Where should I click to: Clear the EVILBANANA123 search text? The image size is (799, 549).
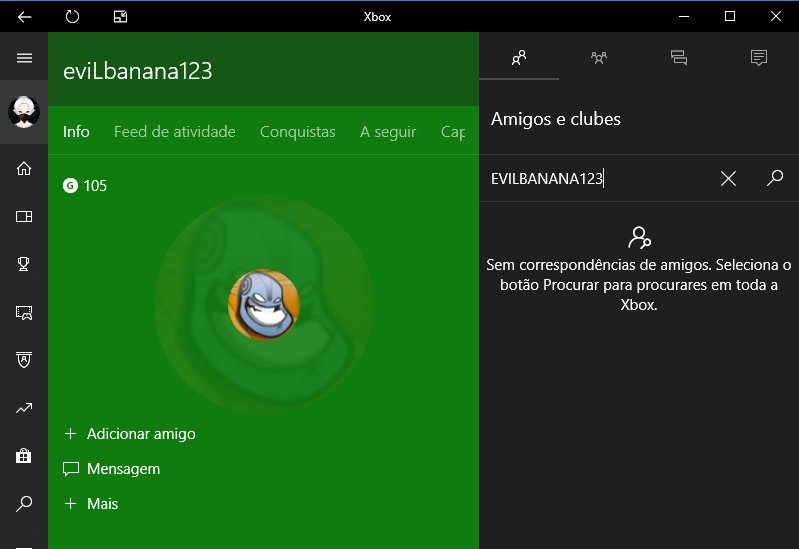(728, 178)
